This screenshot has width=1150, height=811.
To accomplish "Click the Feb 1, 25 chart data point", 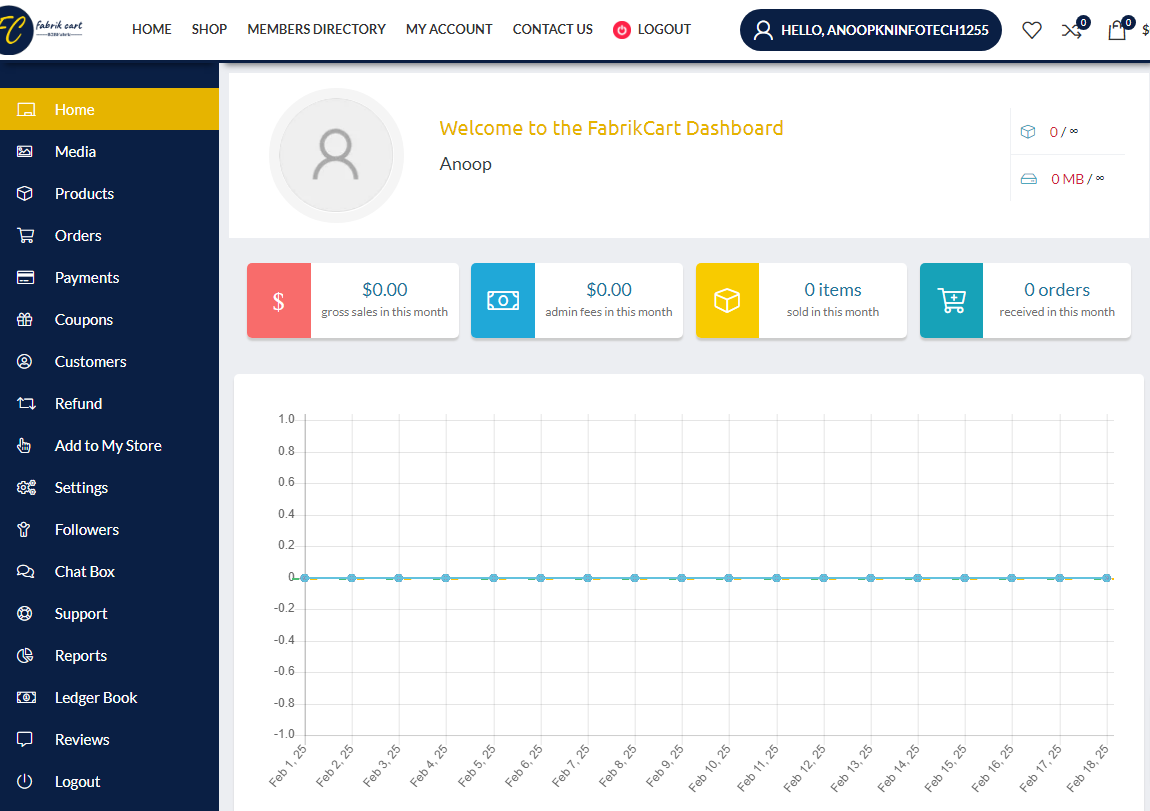I will tap(304, 578).
